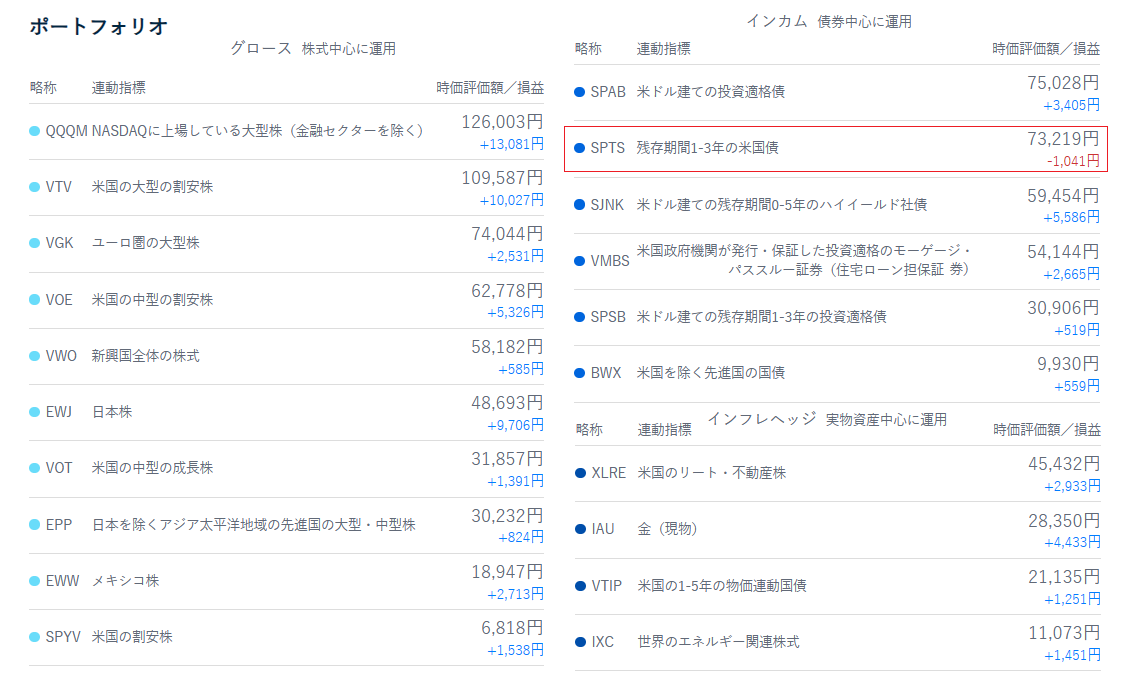Click the VWO valuation 58,182円
This screenshot has height=675, width=1125.
click(x=507, y=347)
